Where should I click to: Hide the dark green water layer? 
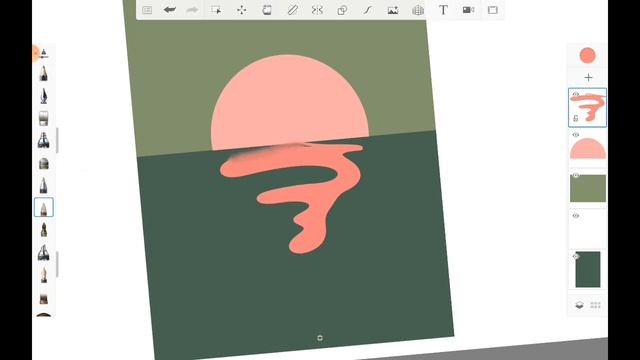pyautogui.click(x=576, y=256)
